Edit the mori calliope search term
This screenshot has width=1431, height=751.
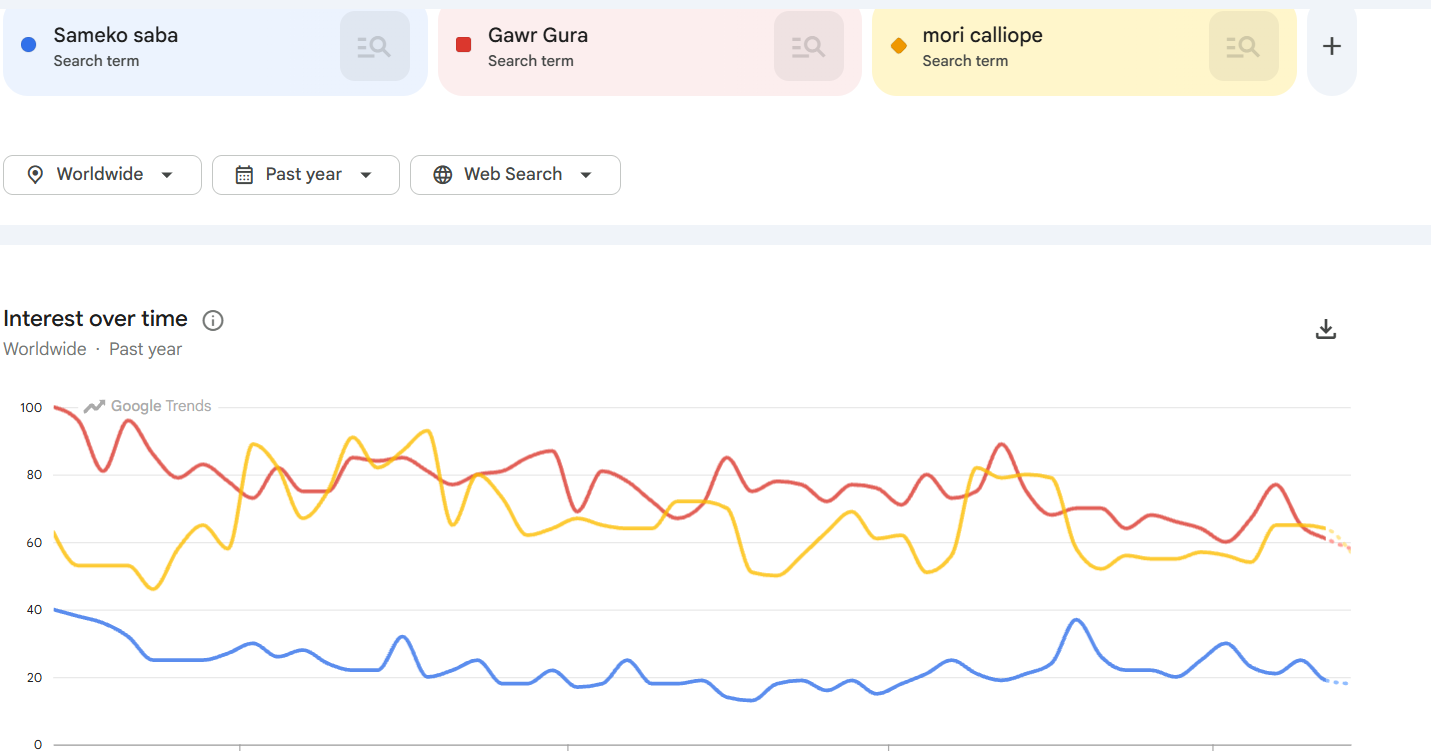982,35
